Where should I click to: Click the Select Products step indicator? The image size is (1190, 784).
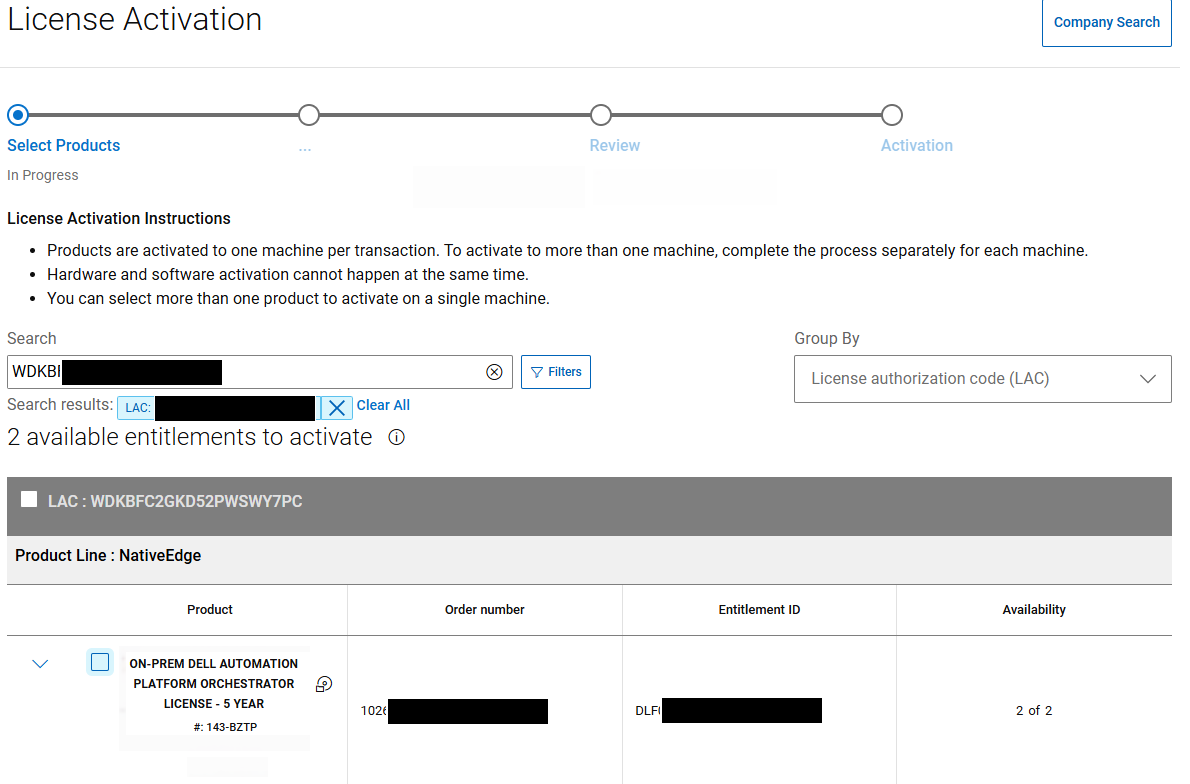click(x=18, y=115)
